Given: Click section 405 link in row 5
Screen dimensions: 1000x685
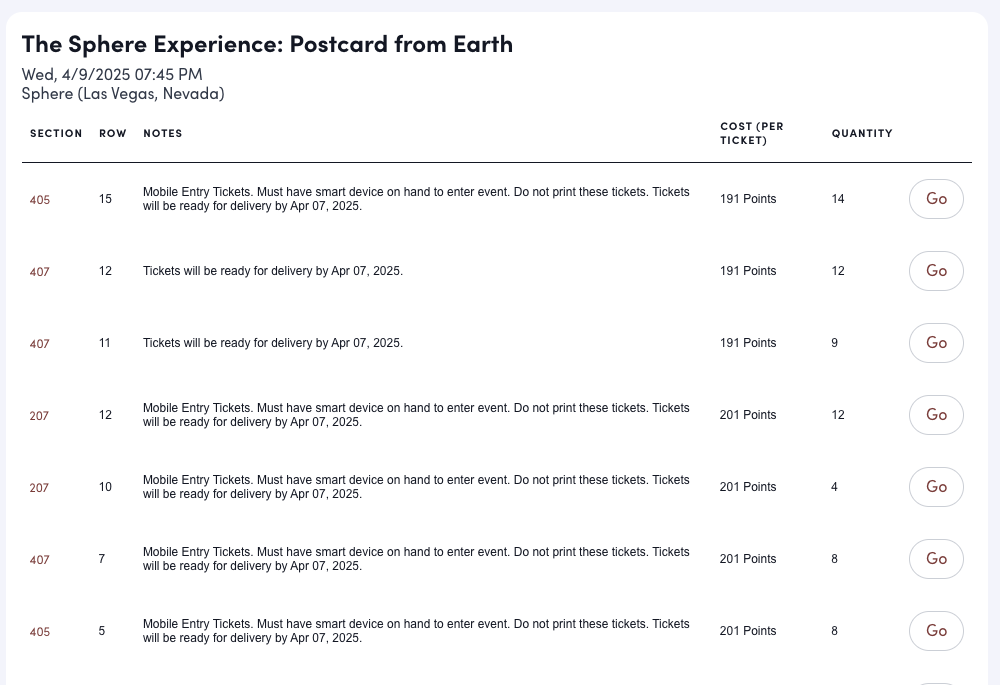Looking at the screenshot, I should pos(39,632).
